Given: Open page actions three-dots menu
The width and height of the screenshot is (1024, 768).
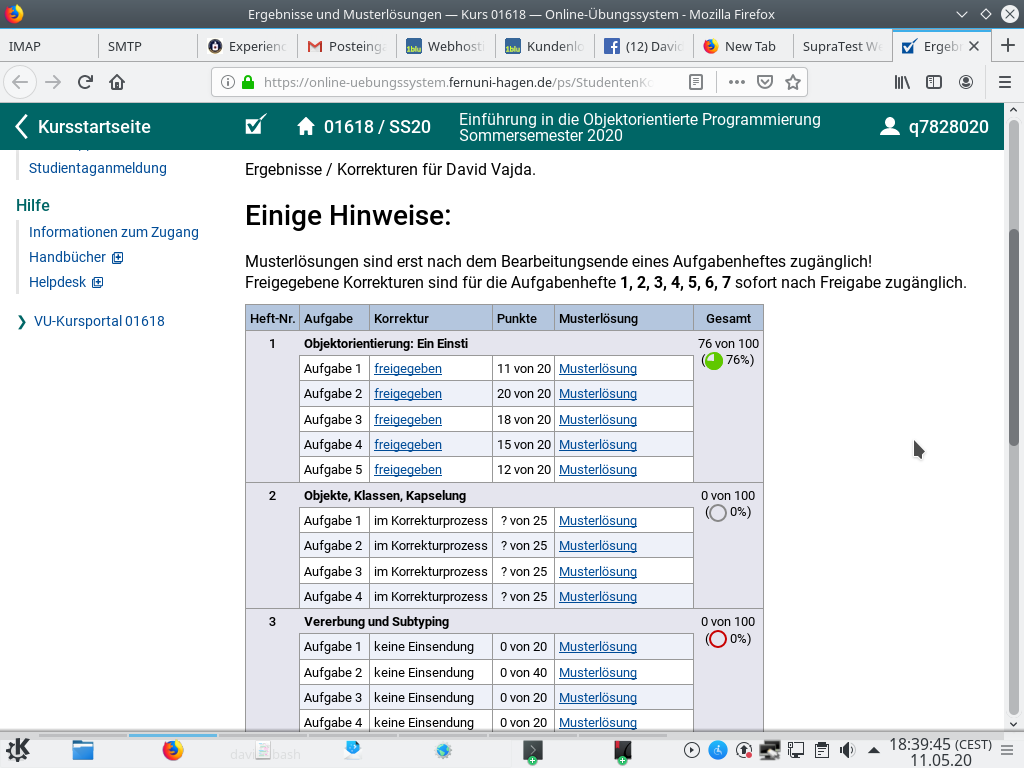Looking at the screenshot, I should (737, 82).
